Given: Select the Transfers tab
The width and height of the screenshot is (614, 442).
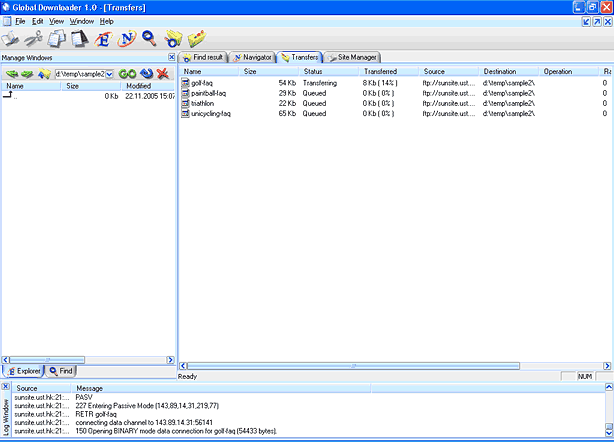Looking at the screenshot, I should (300, 57).
